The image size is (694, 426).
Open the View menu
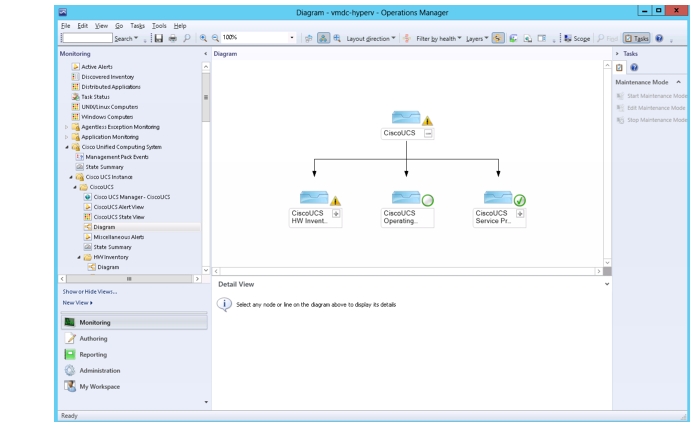pyautogui.click(x=101, y=26)
